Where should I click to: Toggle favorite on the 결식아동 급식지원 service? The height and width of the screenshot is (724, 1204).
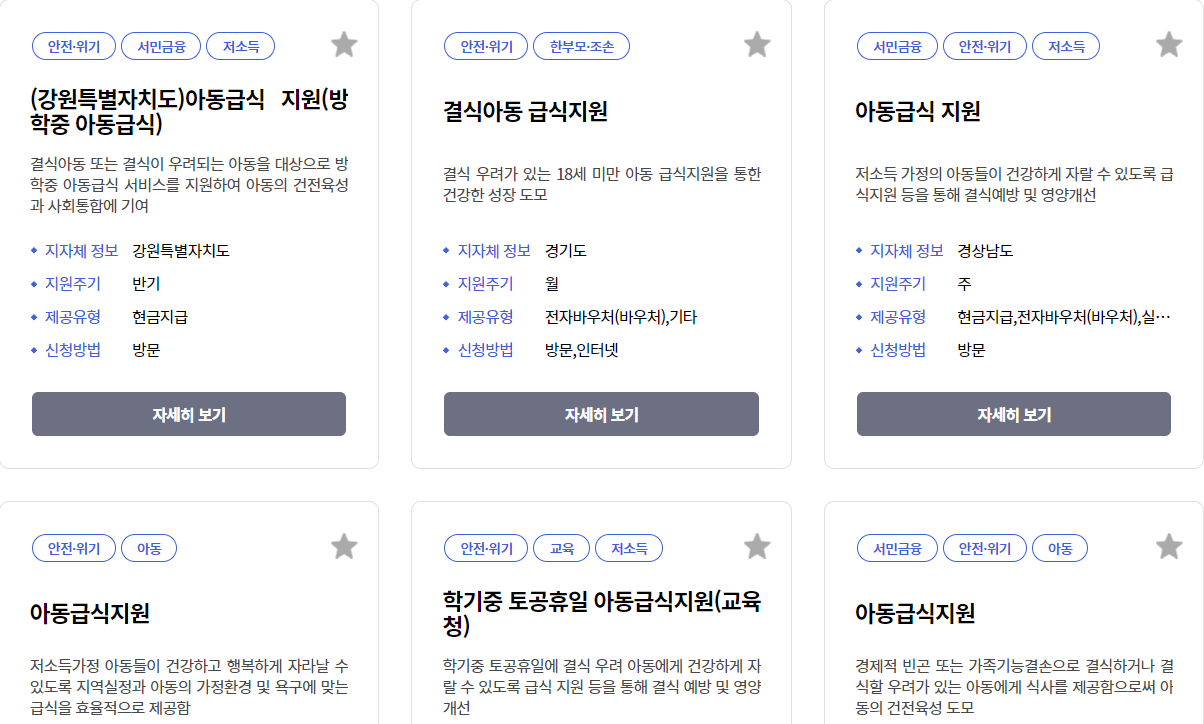[756, 44]
